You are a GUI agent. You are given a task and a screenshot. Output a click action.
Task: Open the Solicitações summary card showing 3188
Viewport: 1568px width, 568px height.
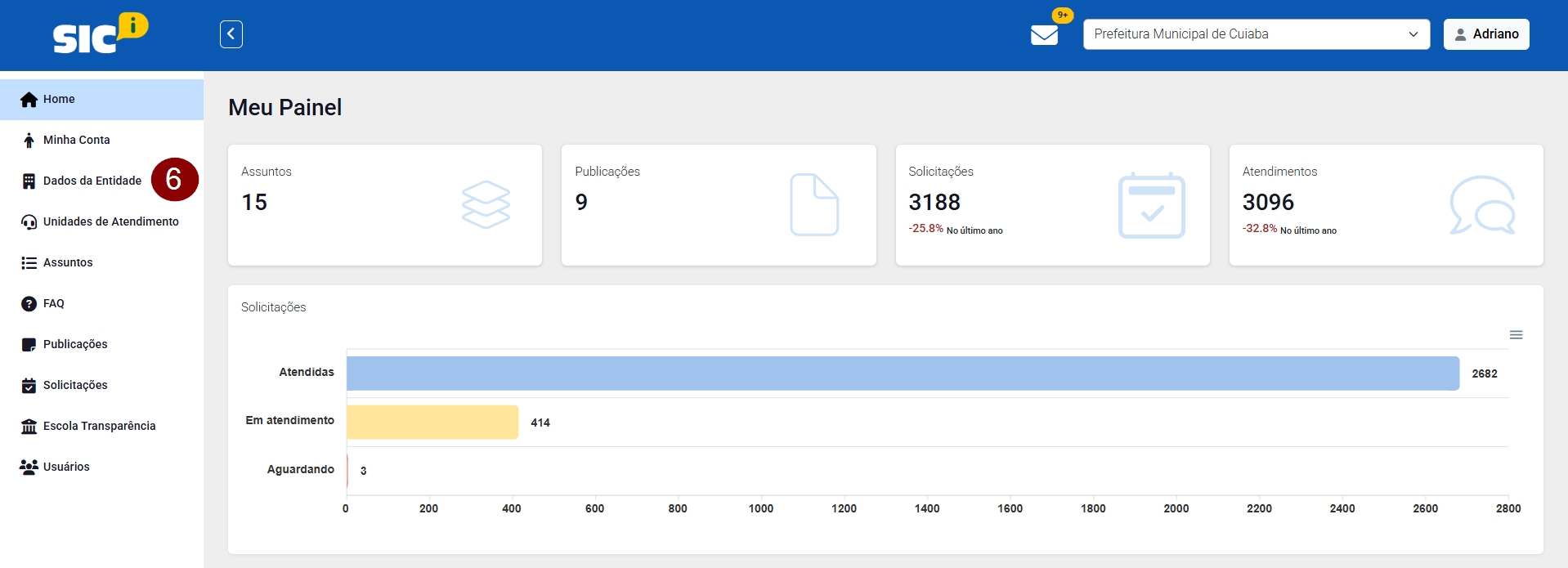pyautogui.click(x=1052, y=205)
